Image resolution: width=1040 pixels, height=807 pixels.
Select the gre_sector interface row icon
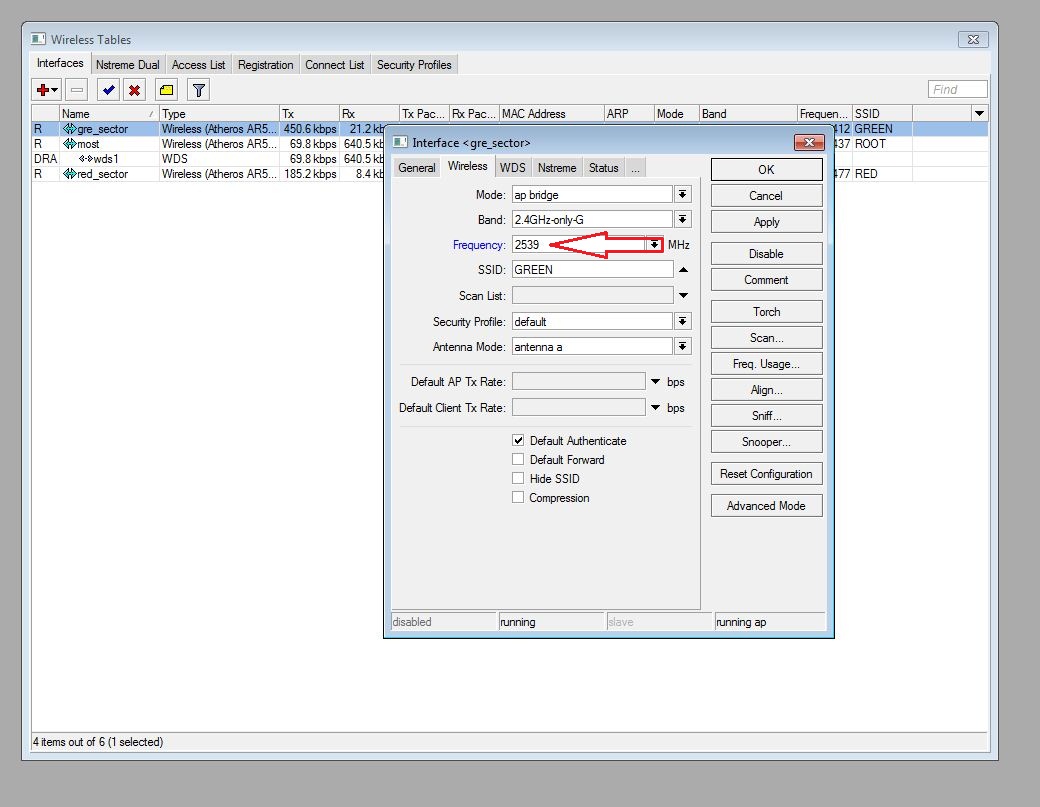pyautogui.click(x=69, y=129)
